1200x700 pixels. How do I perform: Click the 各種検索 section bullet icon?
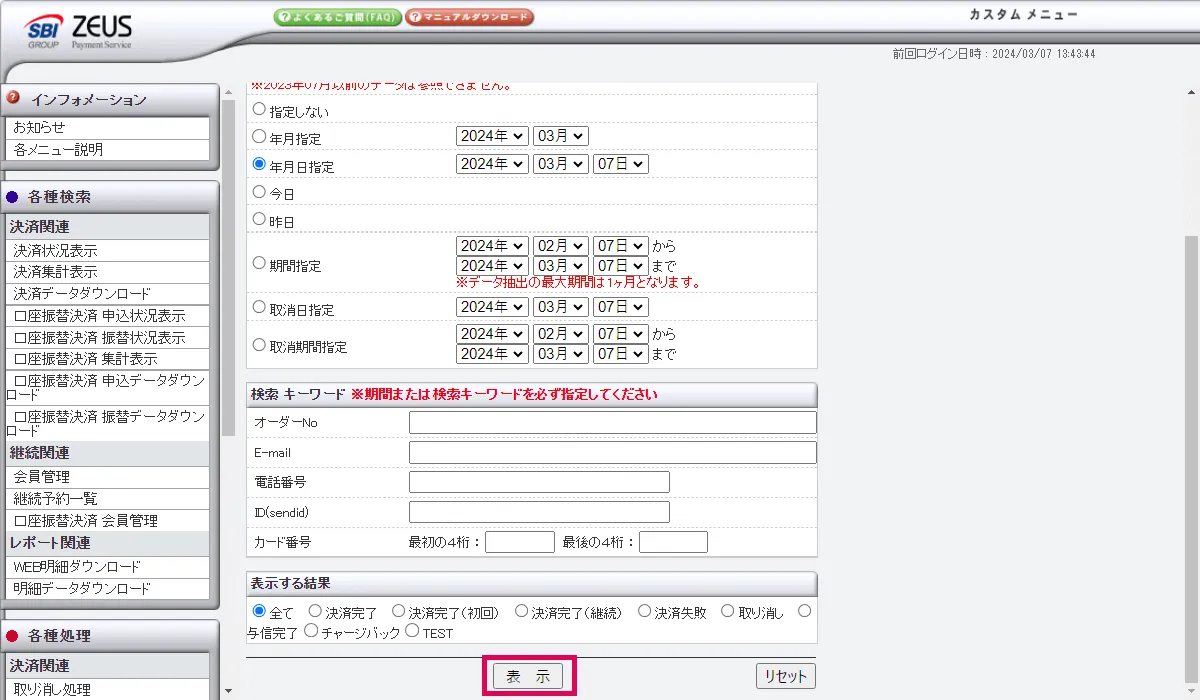pos(14,197)
